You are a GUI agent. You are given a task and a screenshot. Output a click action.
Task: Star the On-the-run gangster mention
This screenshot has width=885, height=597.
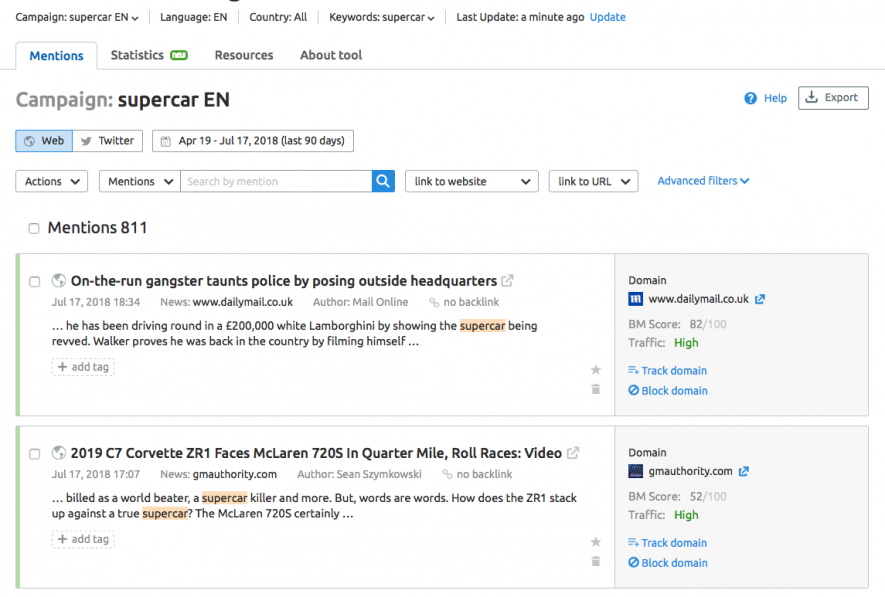coord(595,370)
